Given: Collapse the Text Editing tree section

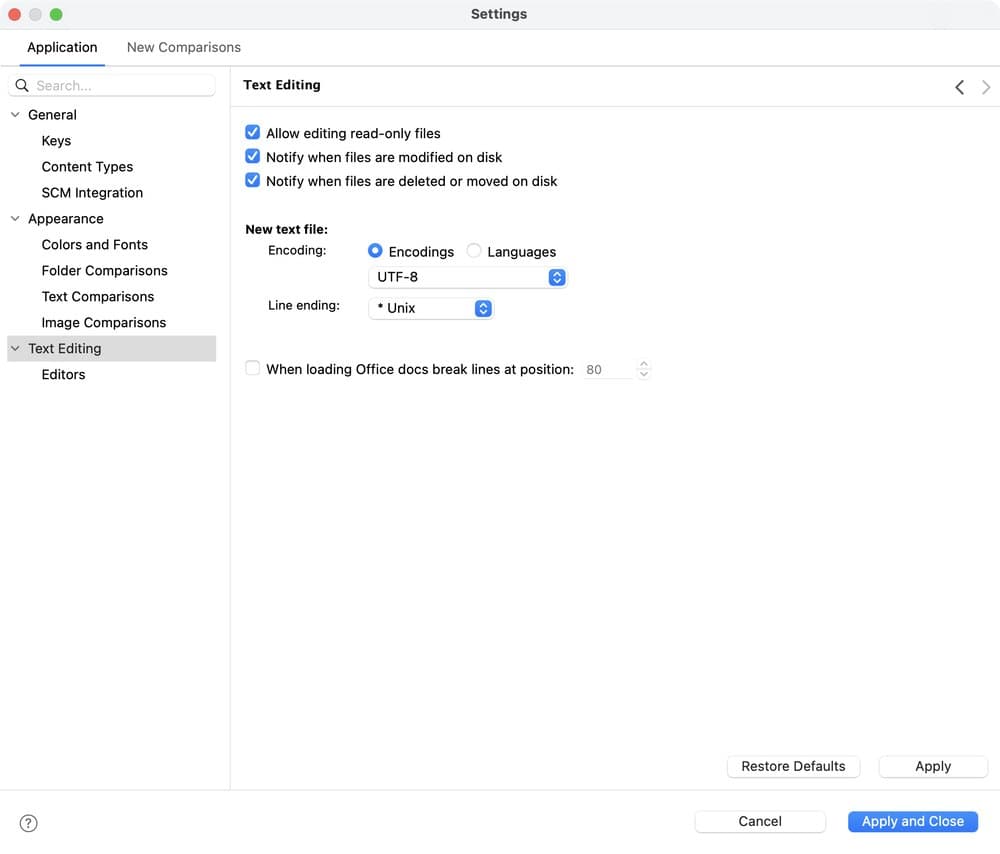Looking at the screenshot, I should click(15, 349).
